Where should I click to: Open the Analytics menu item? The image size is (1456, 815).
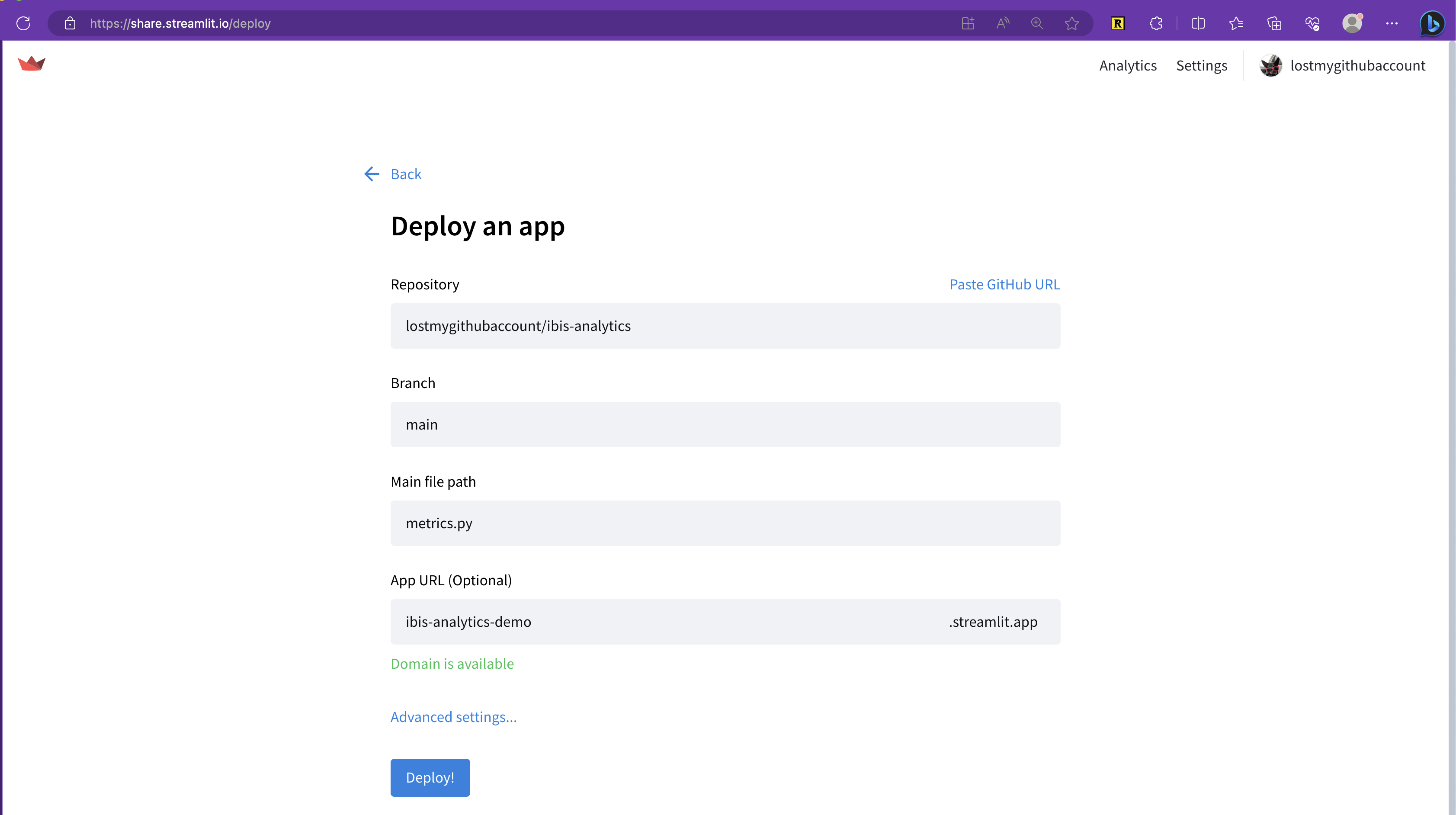point(1128,66)
